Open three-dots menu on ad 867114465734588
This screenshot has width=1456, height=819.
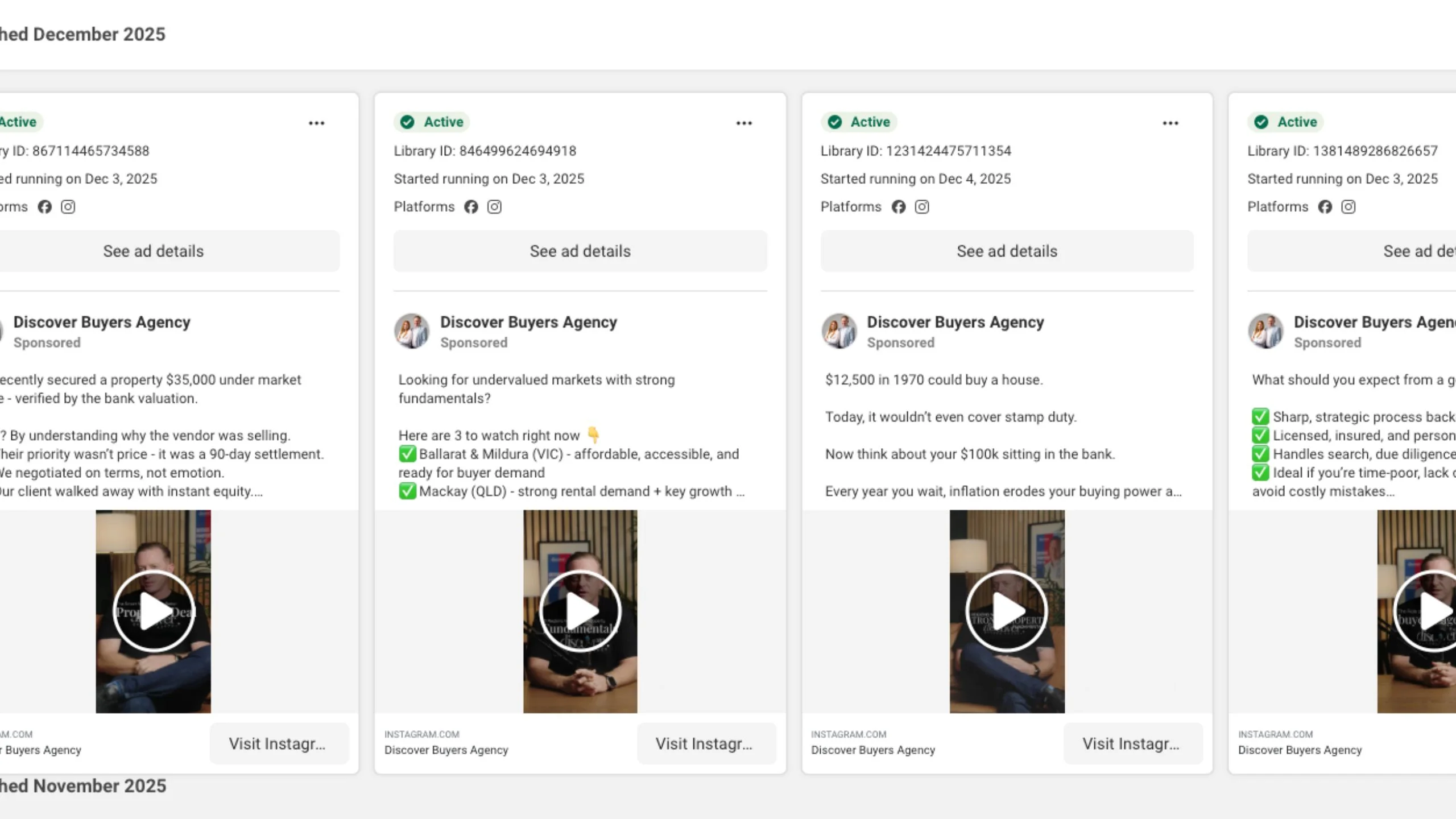click(317, 123)
